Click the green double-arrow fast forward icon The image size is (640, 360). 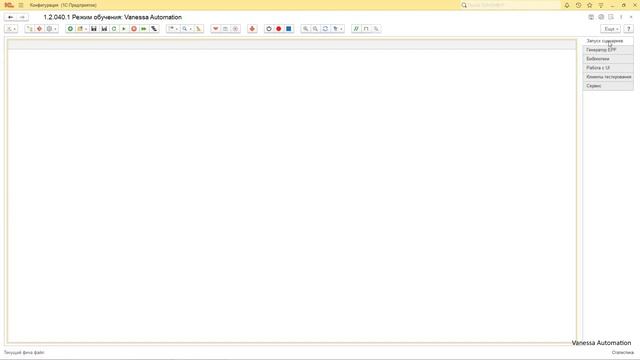point(144,29)
